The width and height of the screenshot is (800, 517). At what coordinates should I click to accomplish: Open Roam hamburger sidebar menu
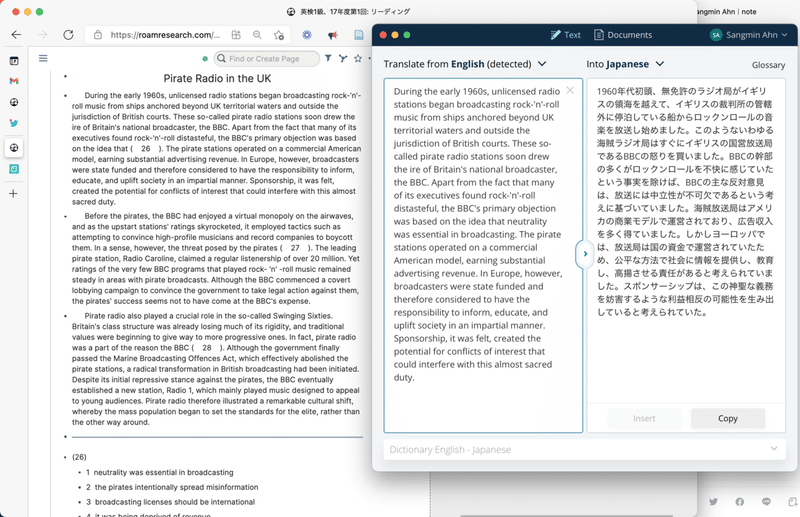(x=43, y=58)
